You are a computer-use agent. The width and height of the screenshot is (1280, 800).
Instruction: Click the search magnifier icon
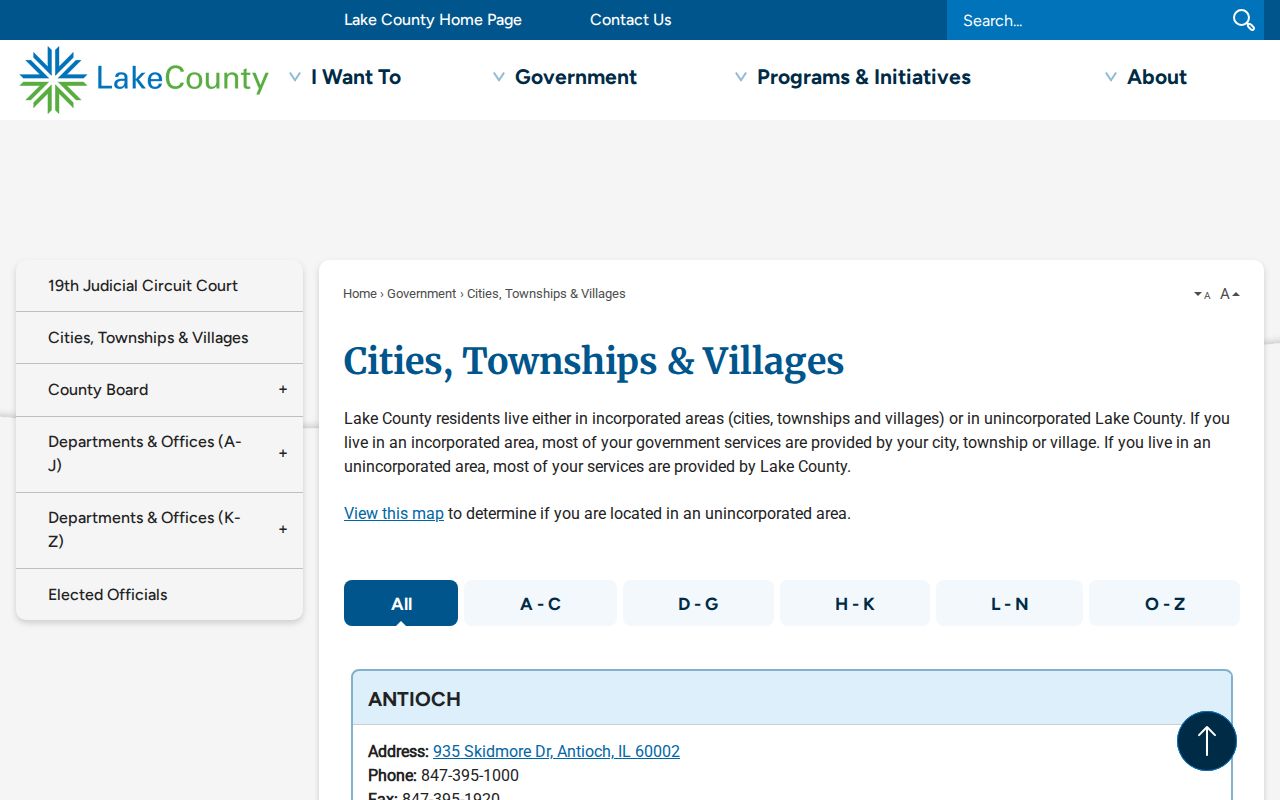tap(1243, 20)
